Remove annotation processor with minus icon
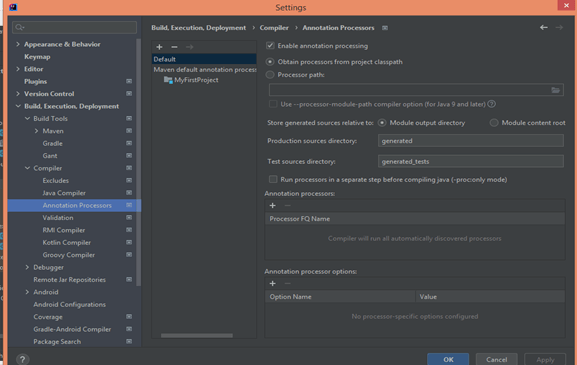Screen dimensions: 577x365 click(x=287, y=206)
